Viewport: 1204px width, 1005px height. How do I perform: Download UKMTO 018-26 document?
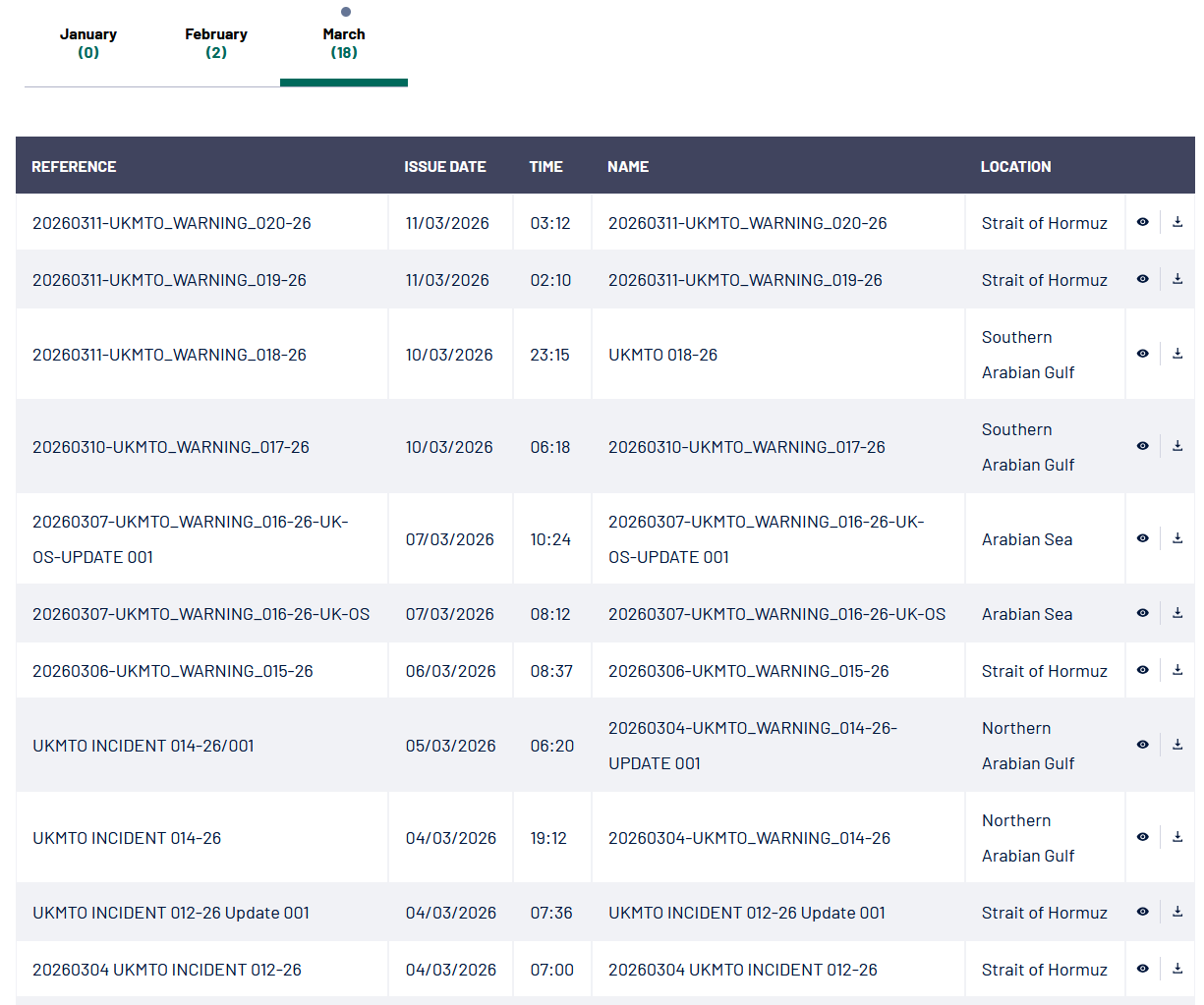tap(1177, 354)
